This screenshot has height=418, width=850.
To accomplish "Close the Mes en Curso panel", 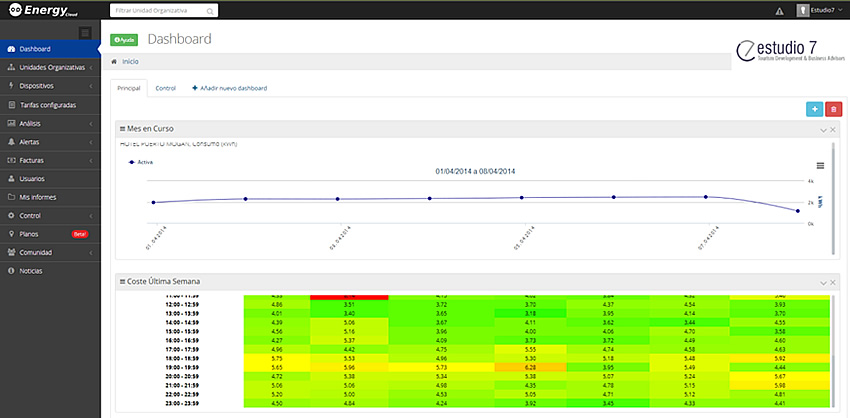I will [833, 130].
